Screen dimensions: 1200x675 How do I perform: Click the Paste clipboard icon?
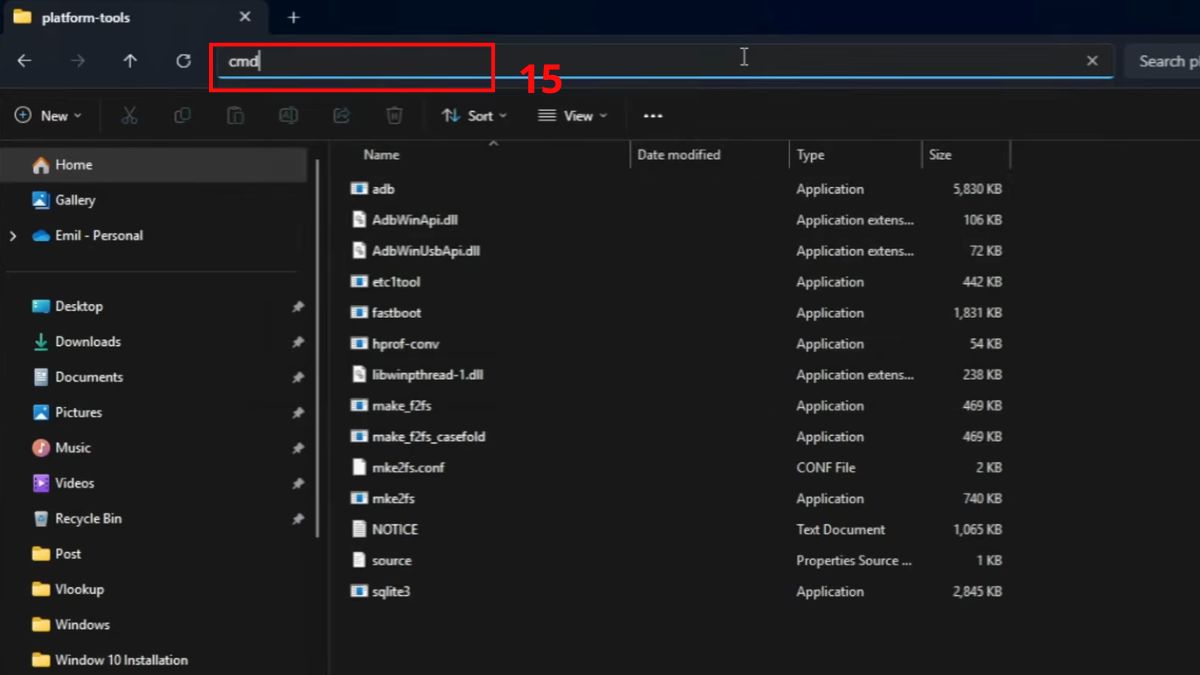[x=235, y=116]
